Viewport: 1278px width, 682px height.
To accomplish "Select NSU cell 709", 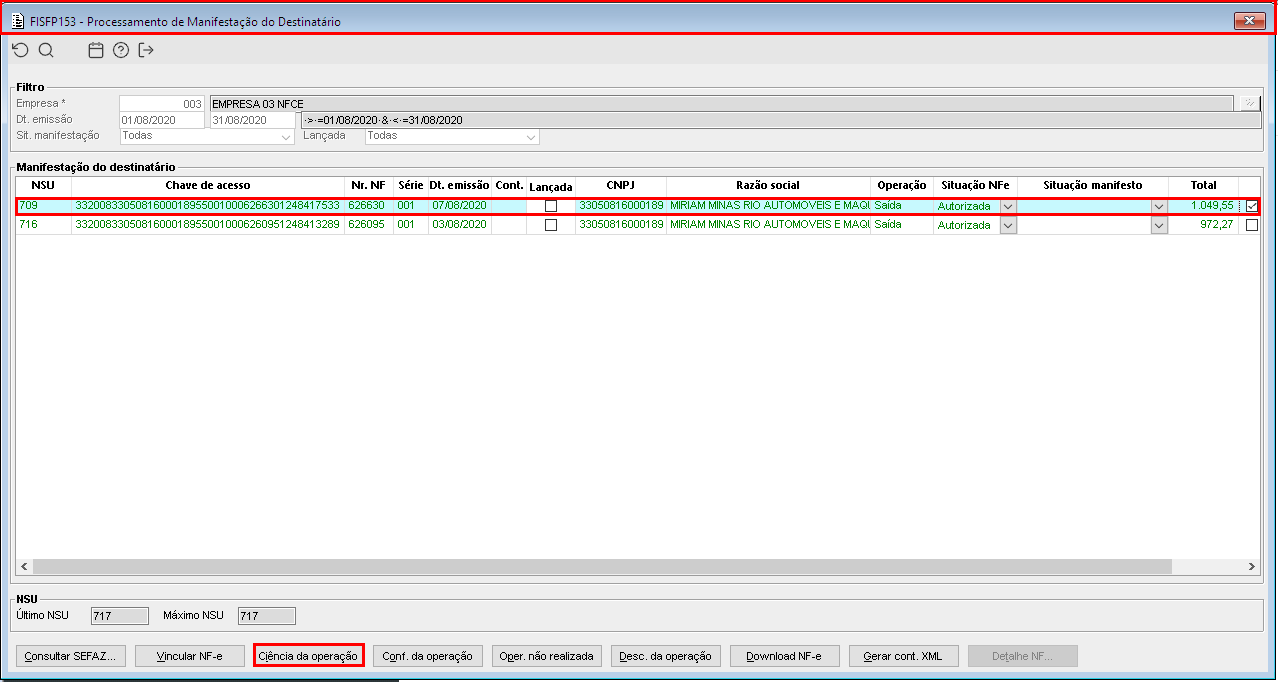I will pyautogui.click(x=43, y=206).
